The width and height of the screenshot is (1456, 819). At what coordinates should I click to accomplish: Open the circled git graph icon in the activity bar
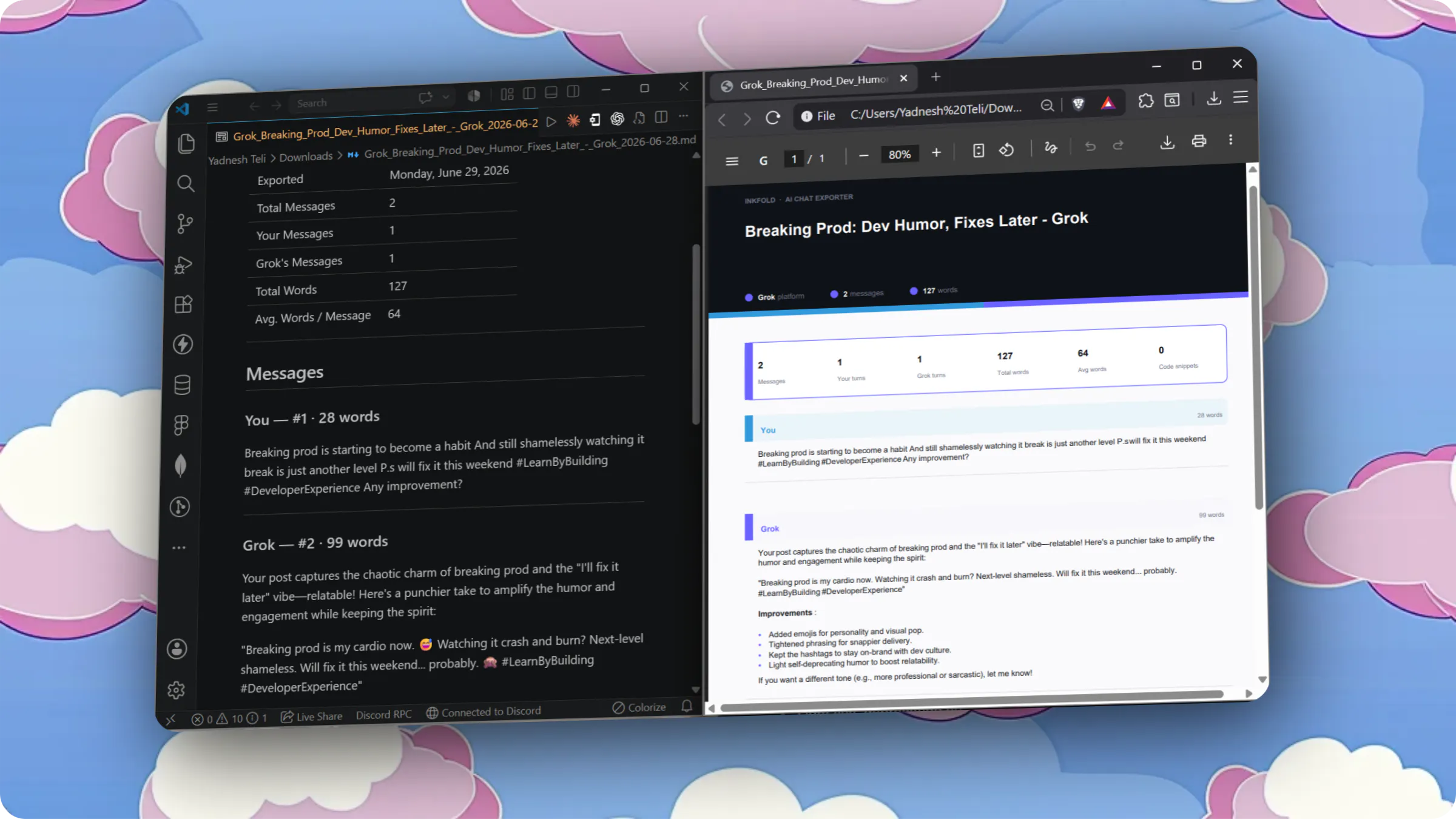click(x=180, y=507)
